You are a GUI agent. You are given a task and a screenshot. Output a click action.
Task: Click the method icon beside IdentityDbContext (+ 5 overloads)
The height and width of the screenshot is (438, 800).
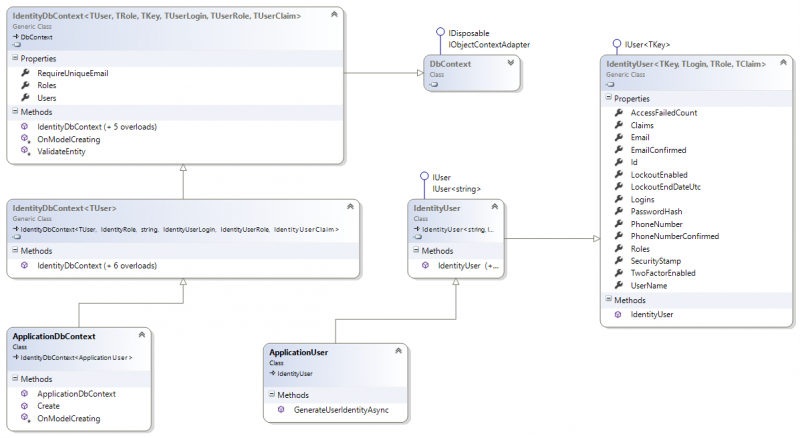click(x=24, y=126)
